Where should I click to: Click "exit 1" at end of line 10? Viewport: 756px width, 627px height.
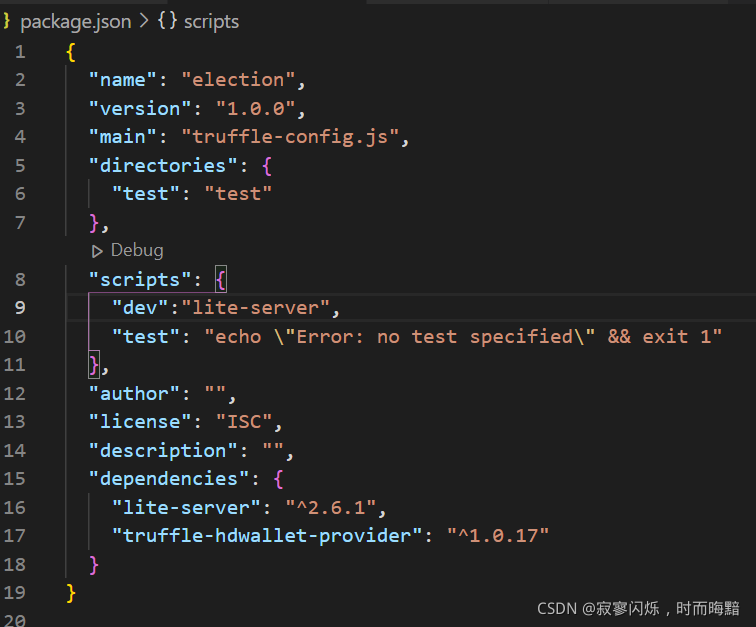(676, 337)
